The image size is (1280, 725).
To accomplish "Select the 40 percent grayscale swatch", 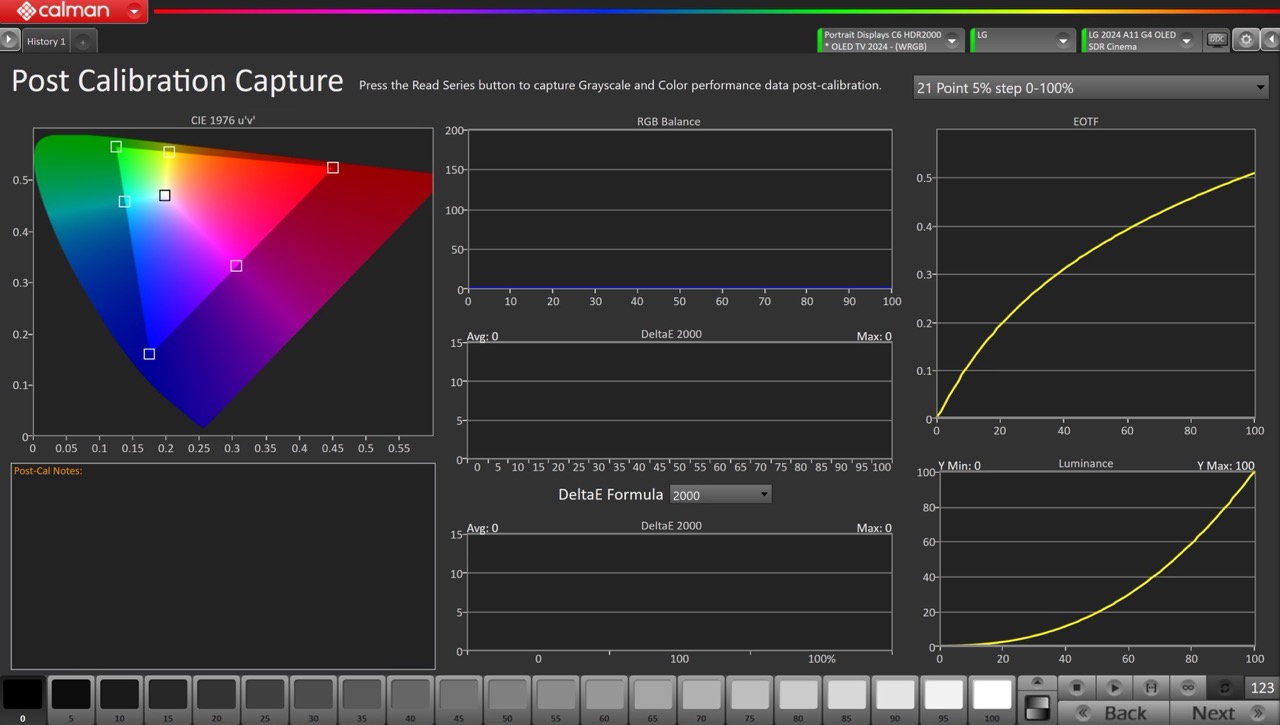I will (x=410, y=698).
